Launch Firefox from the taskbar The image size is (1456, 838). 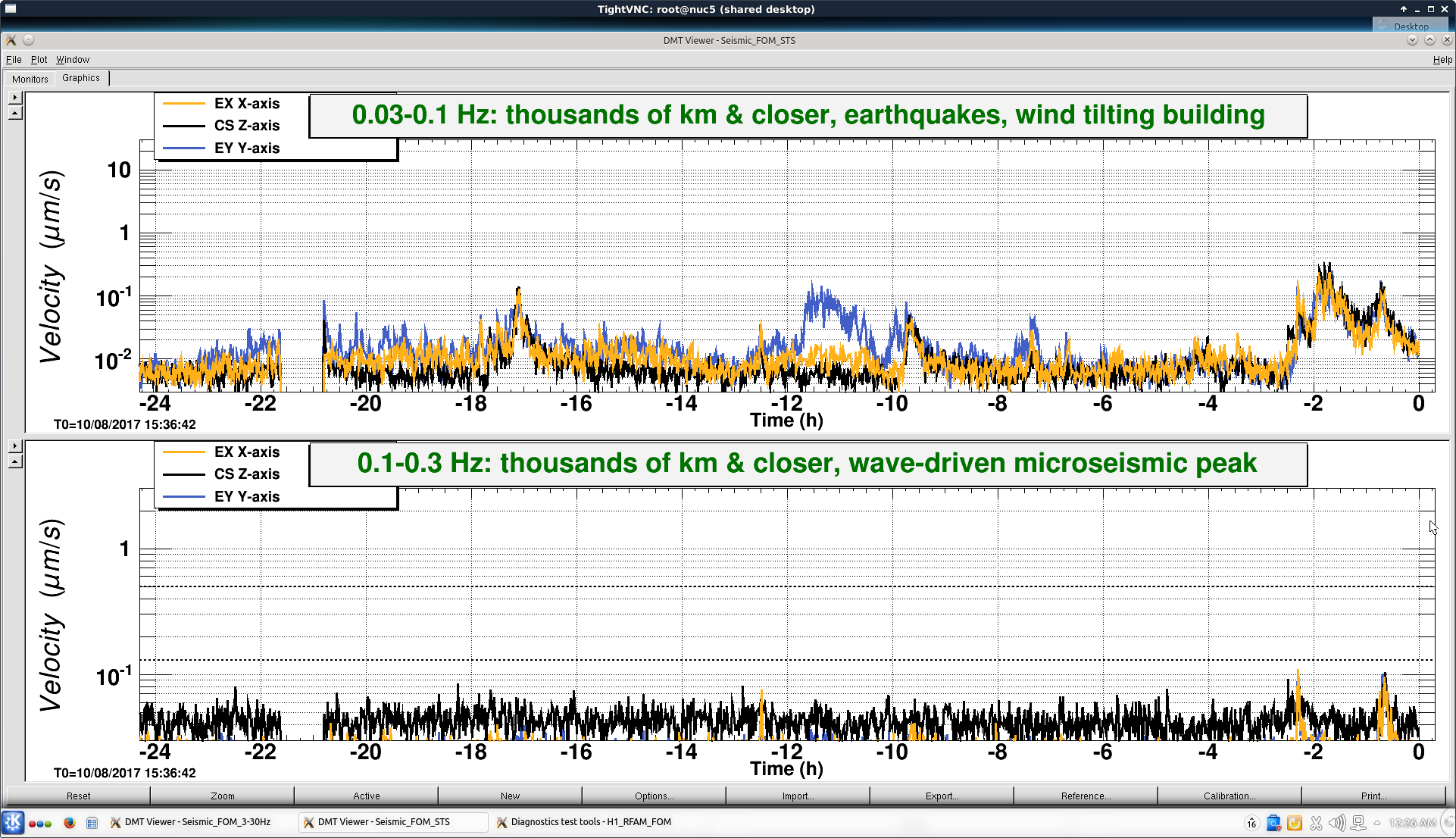70,822
